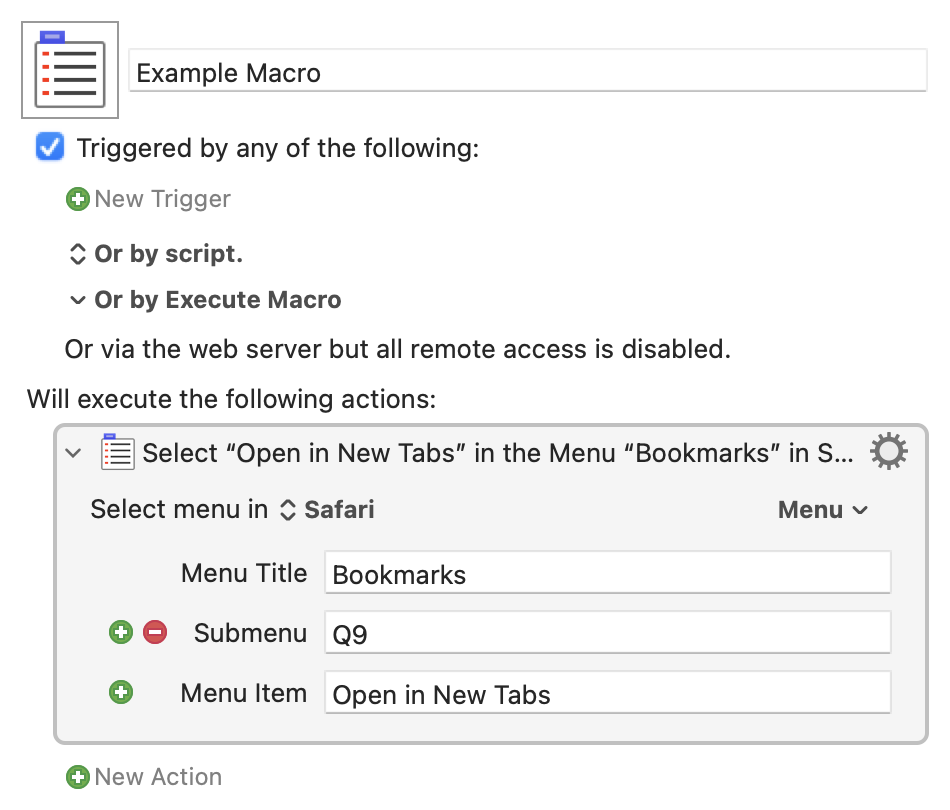The height and width of the screenshot is (810, 950).
Task: Collapse the Or by Execute Macro section
Action: (x=78, y=300)
